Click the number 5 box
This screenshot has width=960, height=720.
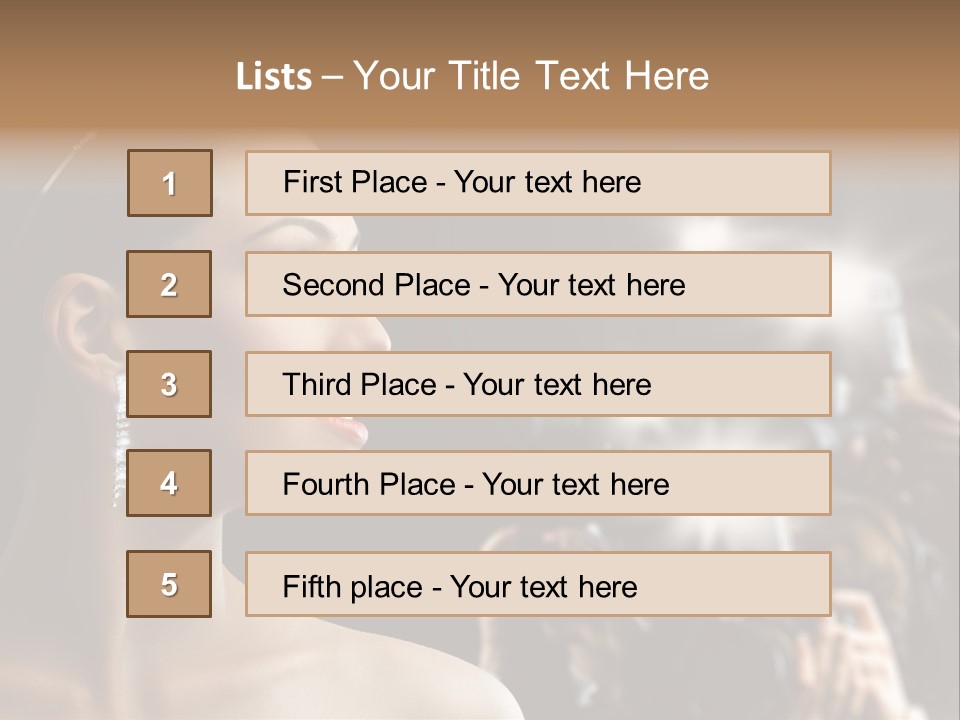(x=169, y=584)
